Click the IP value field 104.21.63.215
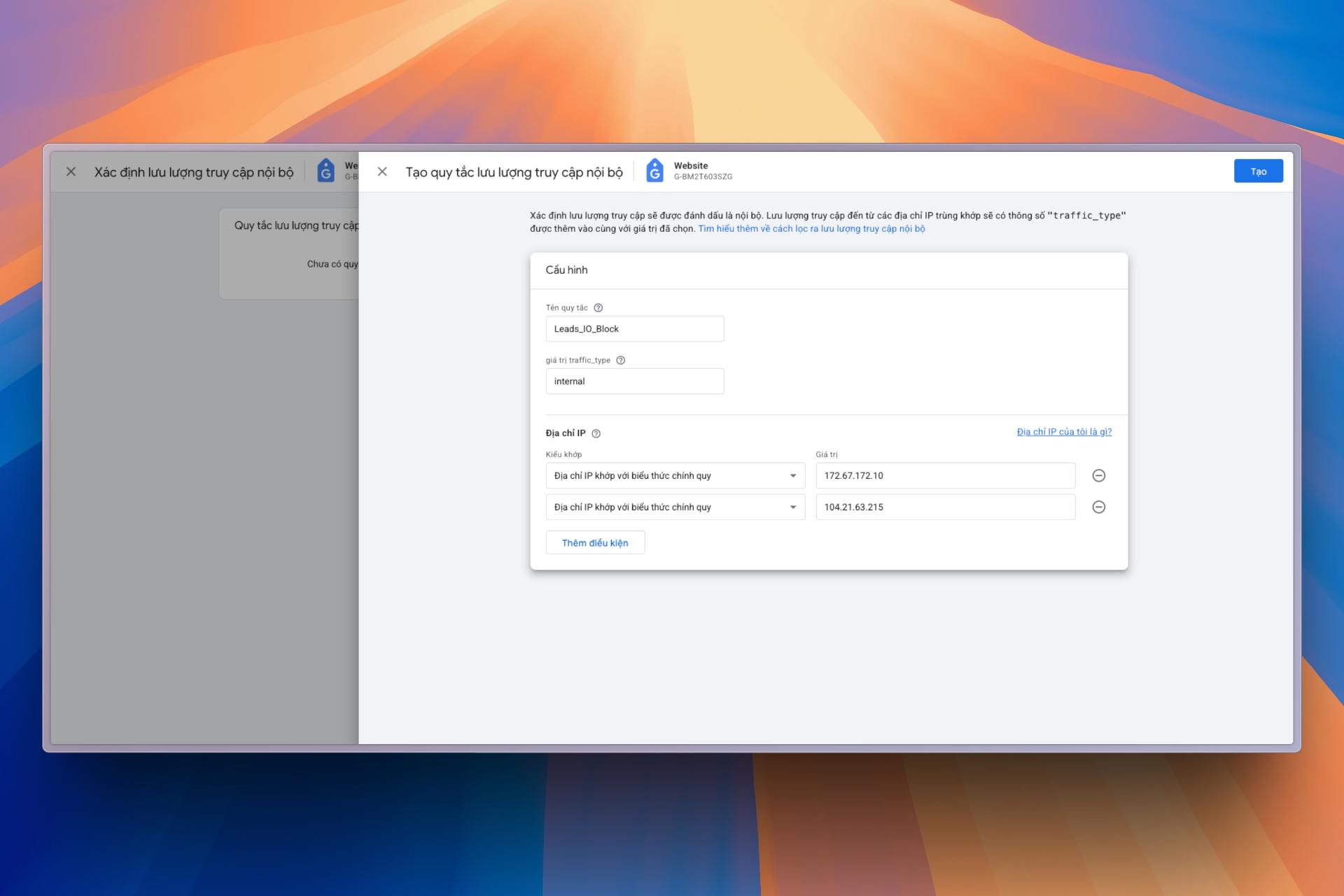1344x896 pixels. (x=945, y=507)
